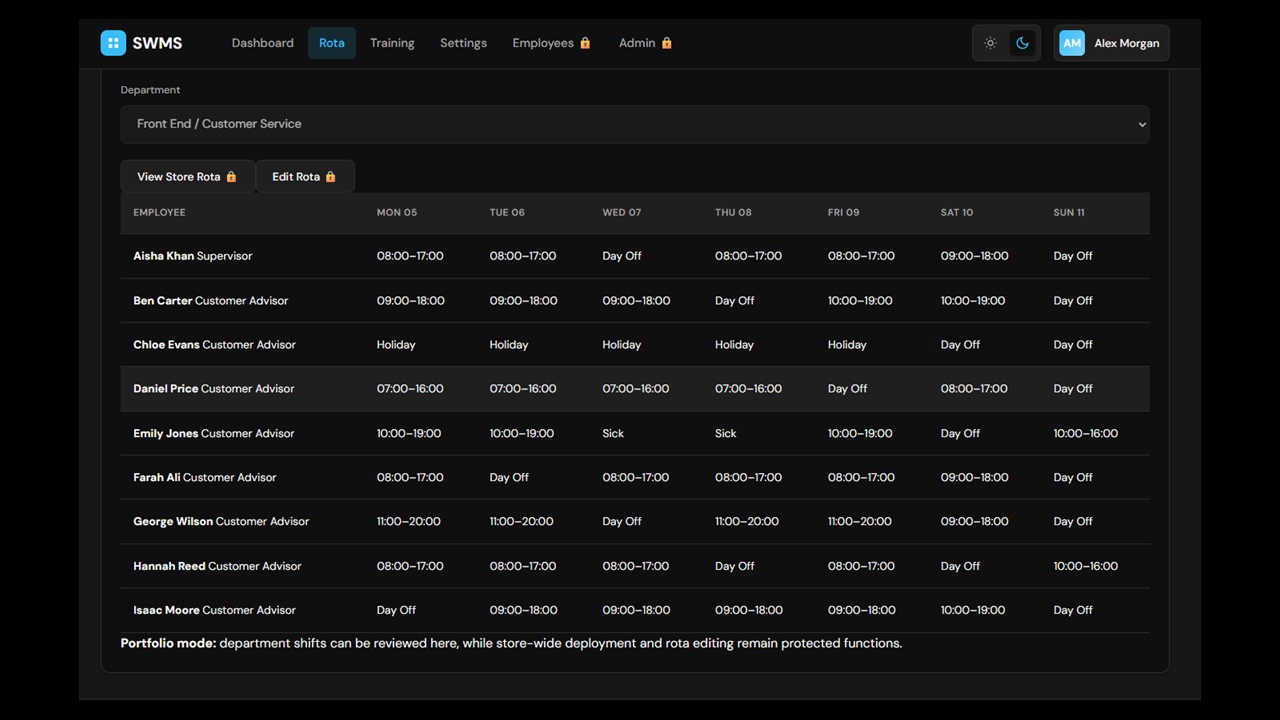Click the Edit Rota button
The width and height of the screenshot is (1280, 720).
point(305,176)
